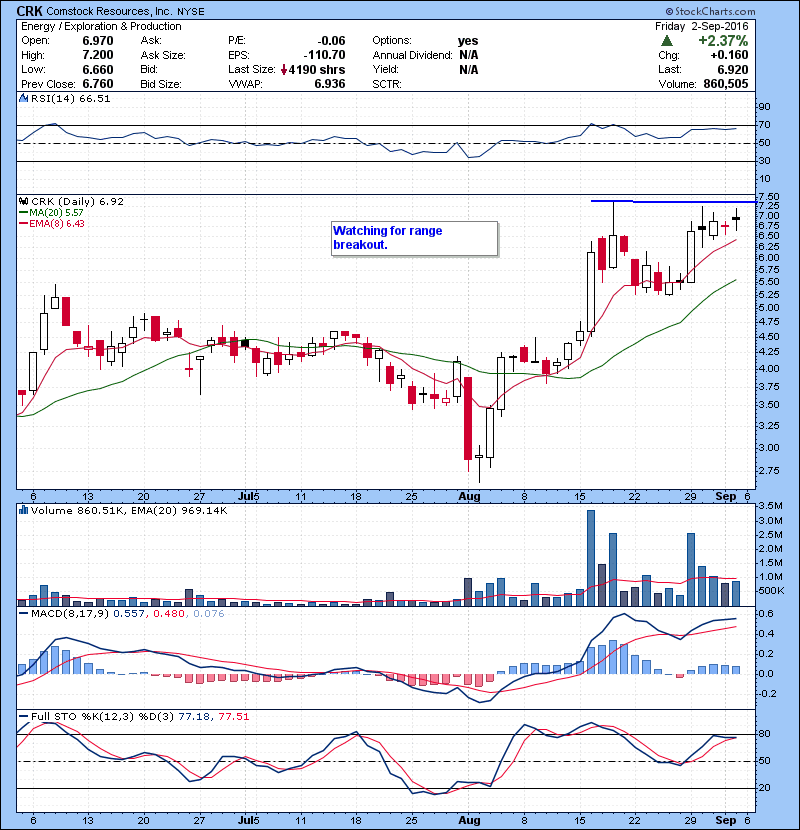800x830 pixels.
Task: Click the CRK (Daily) 6.92 legend label
Action: pyautogui.click(x=77, y=202)
